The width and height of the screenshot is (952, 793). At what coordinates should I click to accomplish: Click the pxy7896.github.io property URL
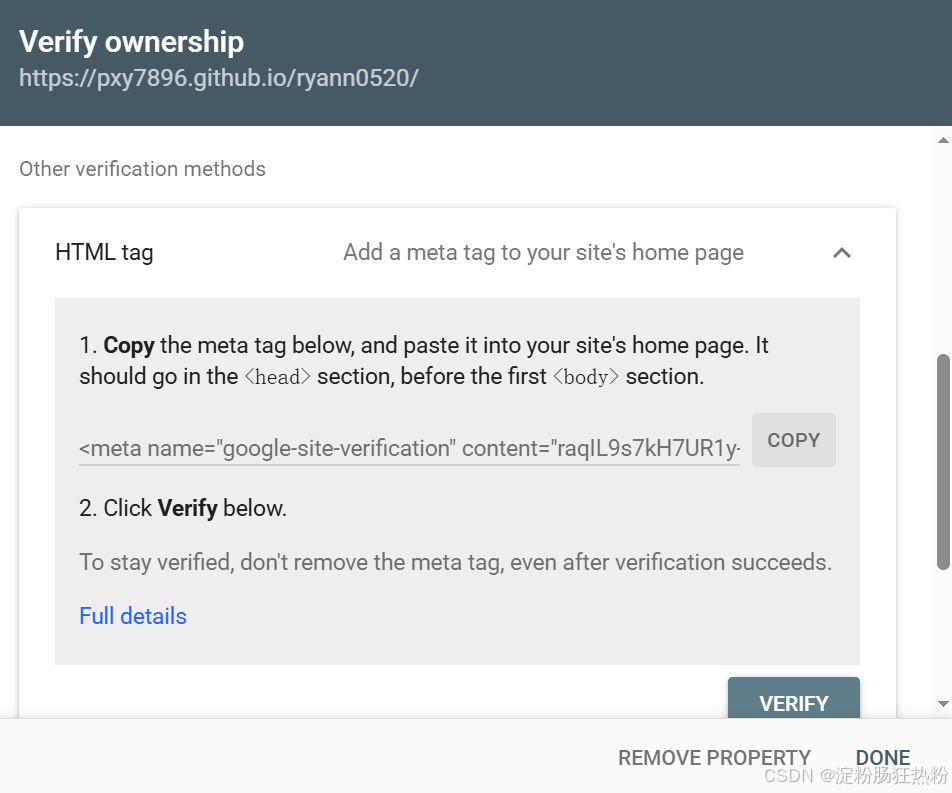click(219, 78)
